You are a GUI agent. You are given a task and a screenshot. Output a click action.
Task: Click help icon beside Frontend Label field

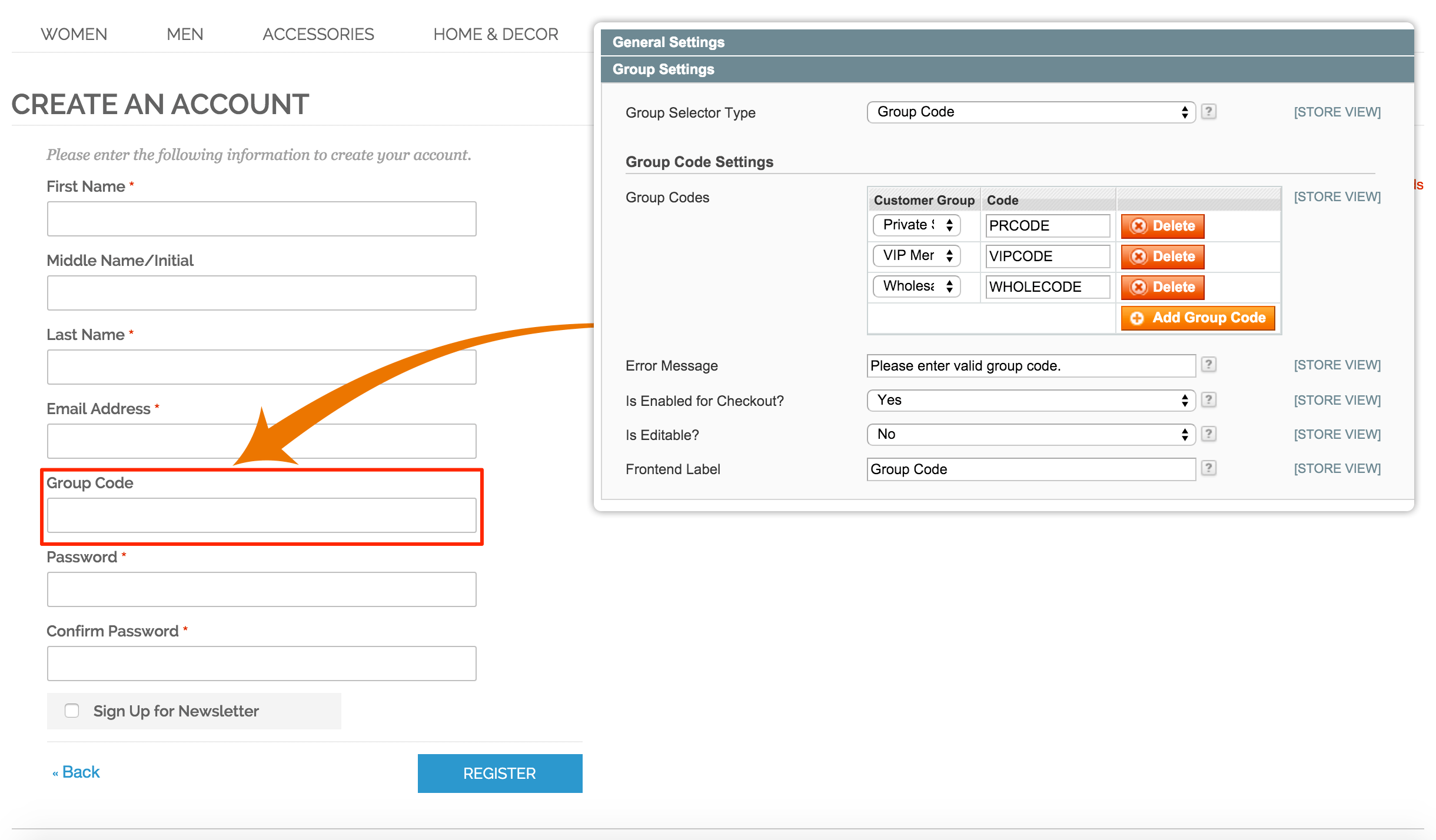(1208, 468)
